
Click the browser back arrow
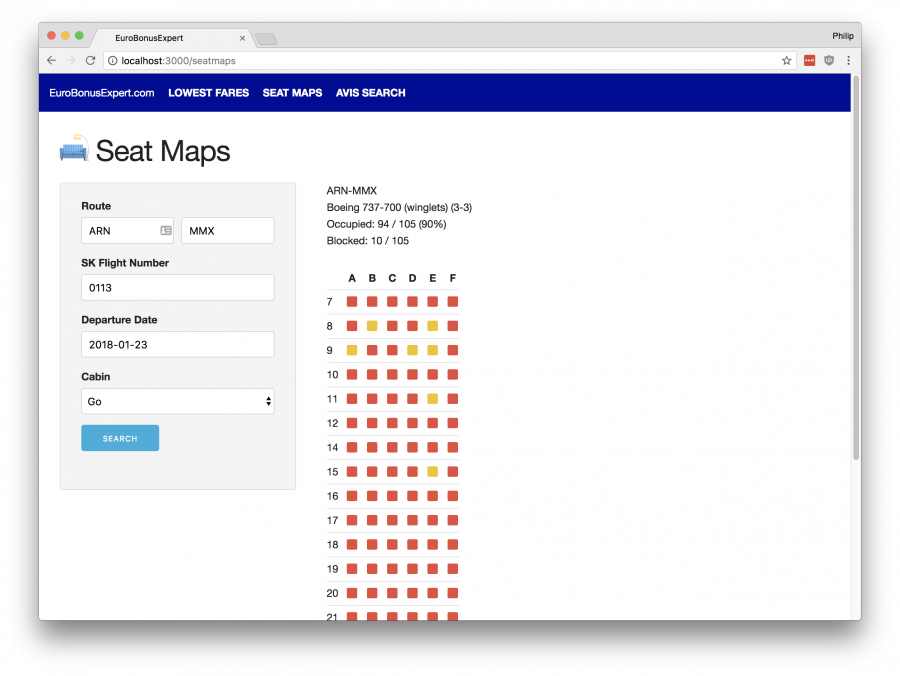pyautogui.click(x=52, y=61)
